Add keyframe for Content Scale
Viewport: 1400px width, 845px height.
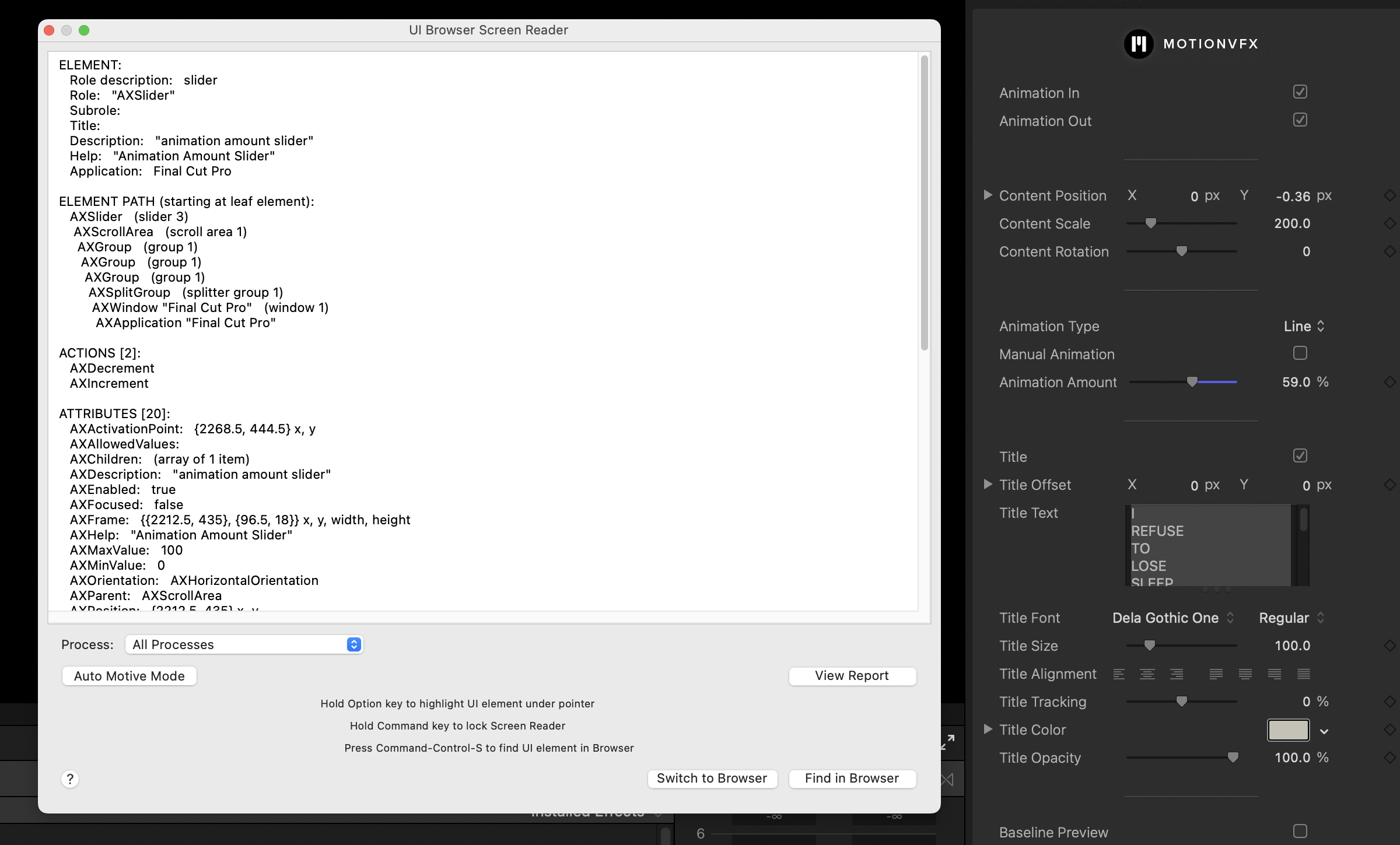[1390, 223]
